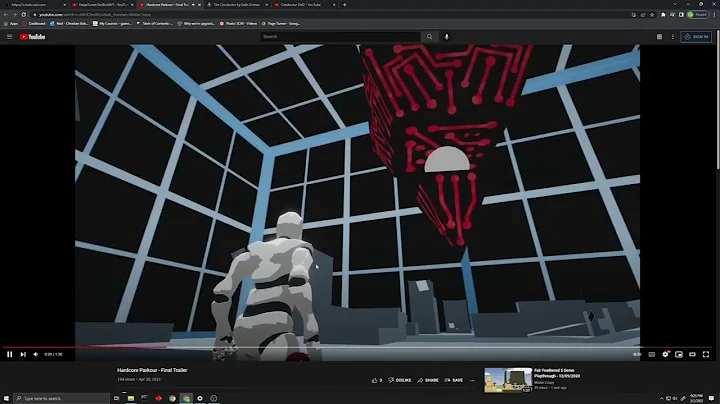This screenshot has width=720, height=404.
Task: Skip to the next video
Action: (23, 354)
